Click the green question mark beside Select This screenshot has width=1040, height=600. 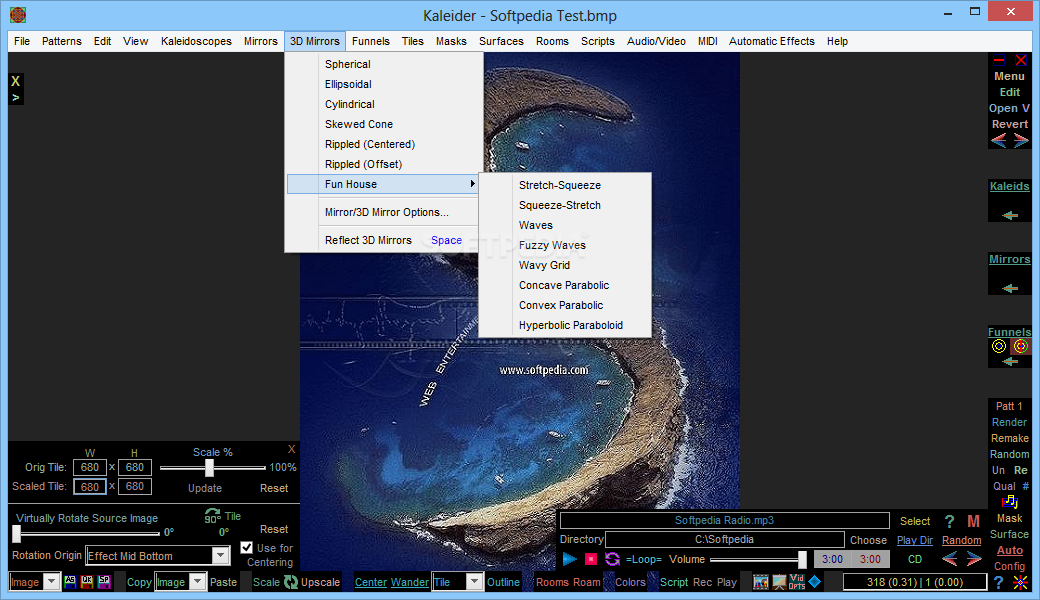[949, 521]
